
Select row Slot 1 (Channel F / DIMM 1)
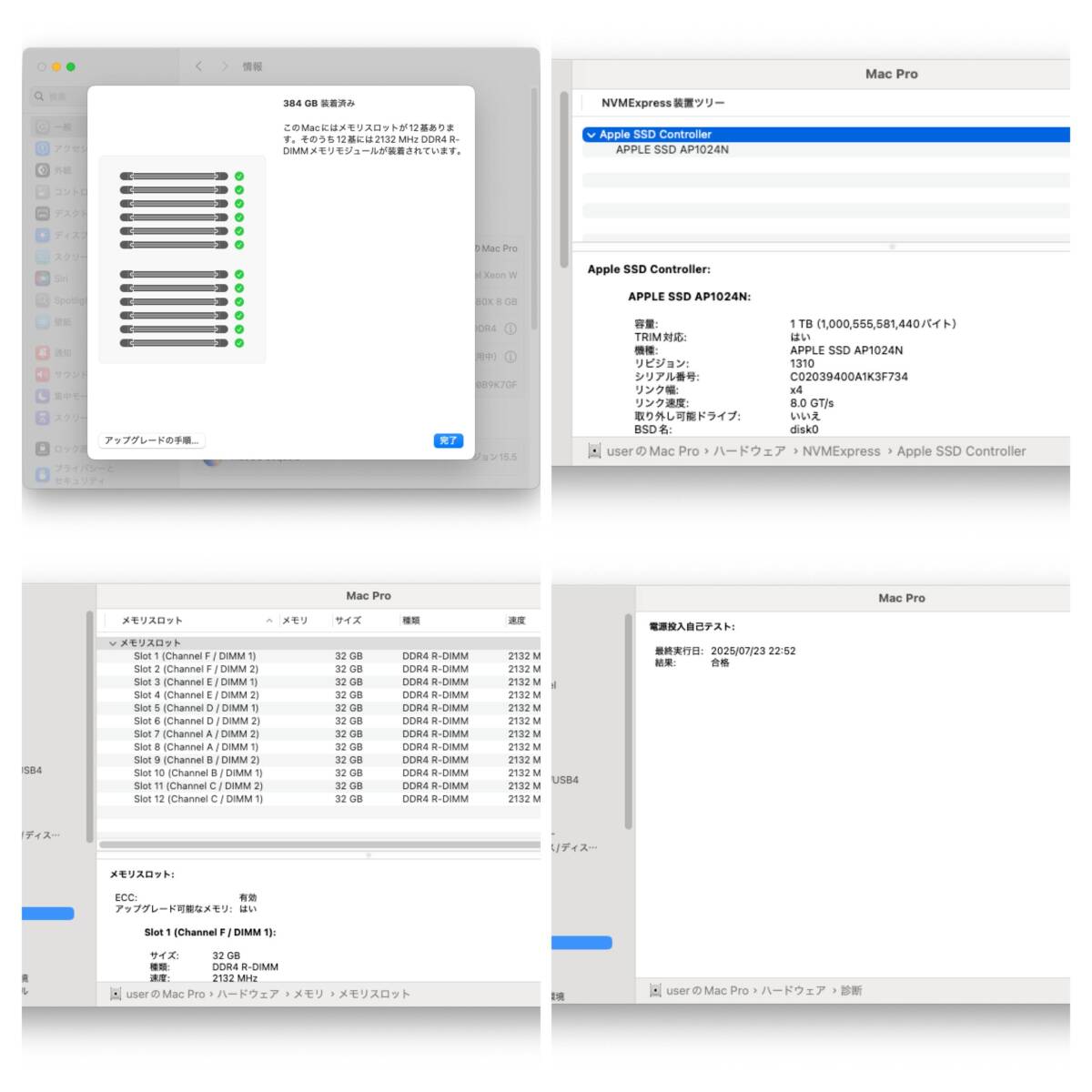pyautogui.click(x=318, y=656)
